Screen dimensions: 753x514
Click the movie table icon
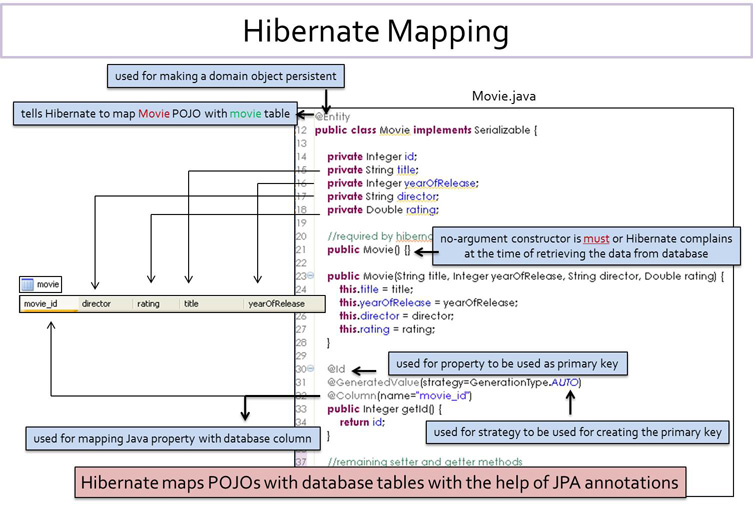tap(29, 285)
